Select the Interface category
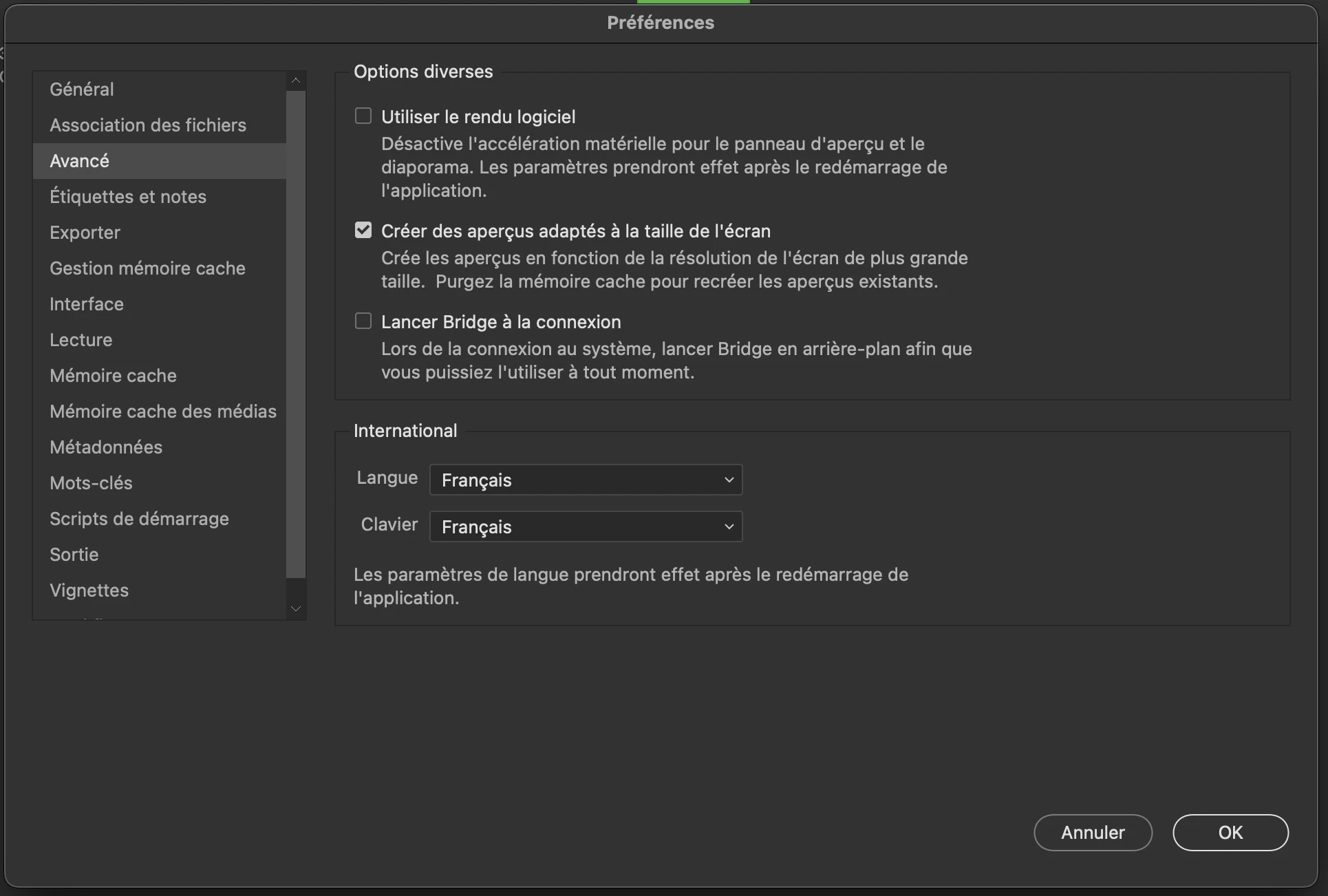1328x896 pixels. (87, 304)
